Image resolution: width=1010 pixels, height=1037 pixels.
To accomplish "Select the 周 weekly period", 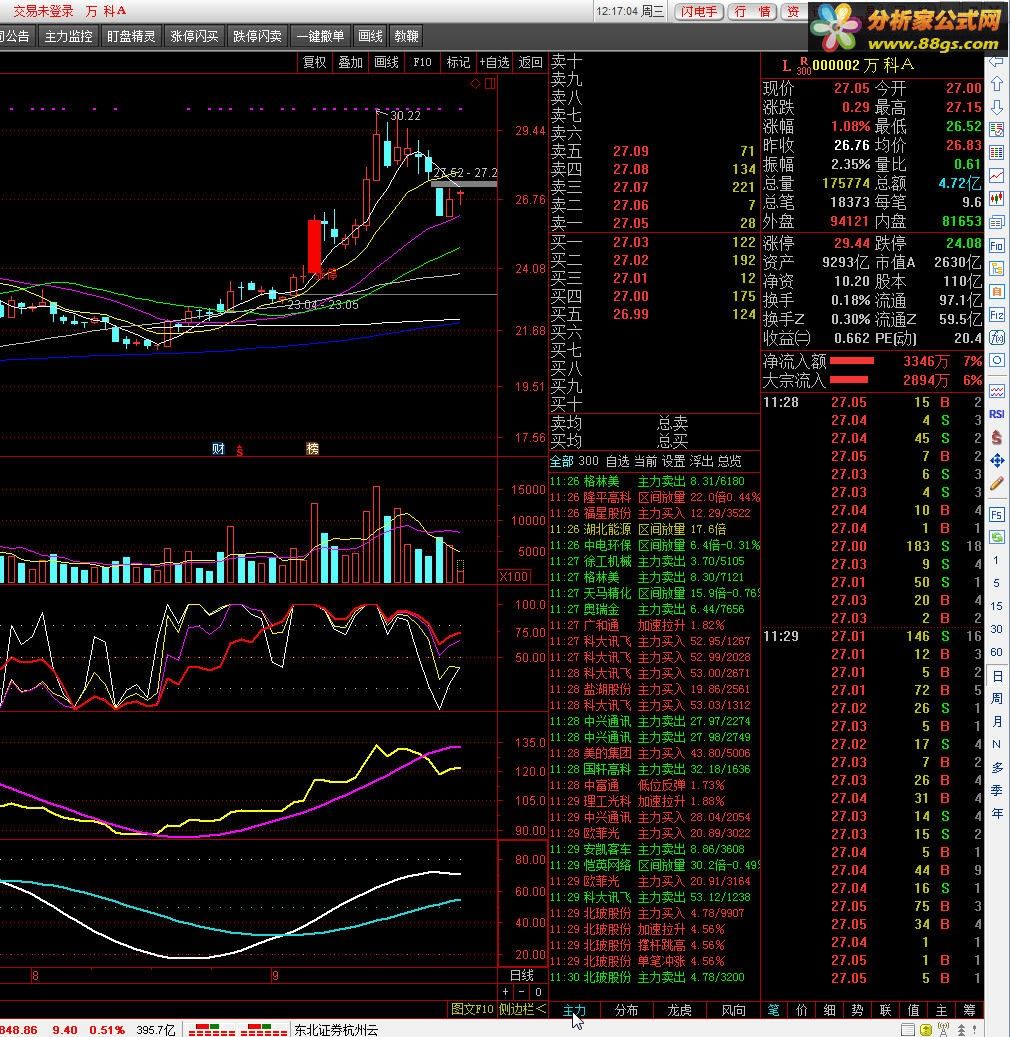I will click(996, 698).
